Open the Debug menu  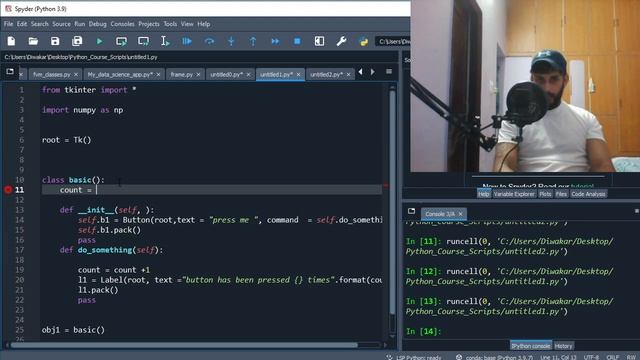98,24
